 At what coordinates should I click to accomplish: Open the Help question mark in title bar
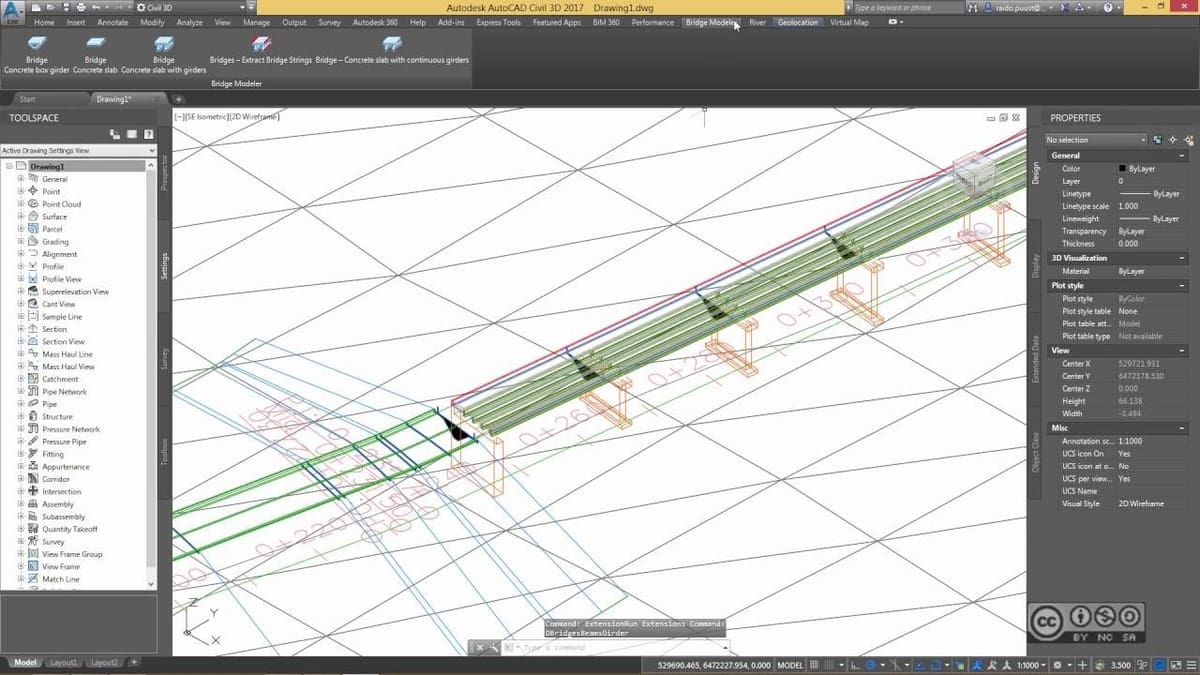[1108, 8]
